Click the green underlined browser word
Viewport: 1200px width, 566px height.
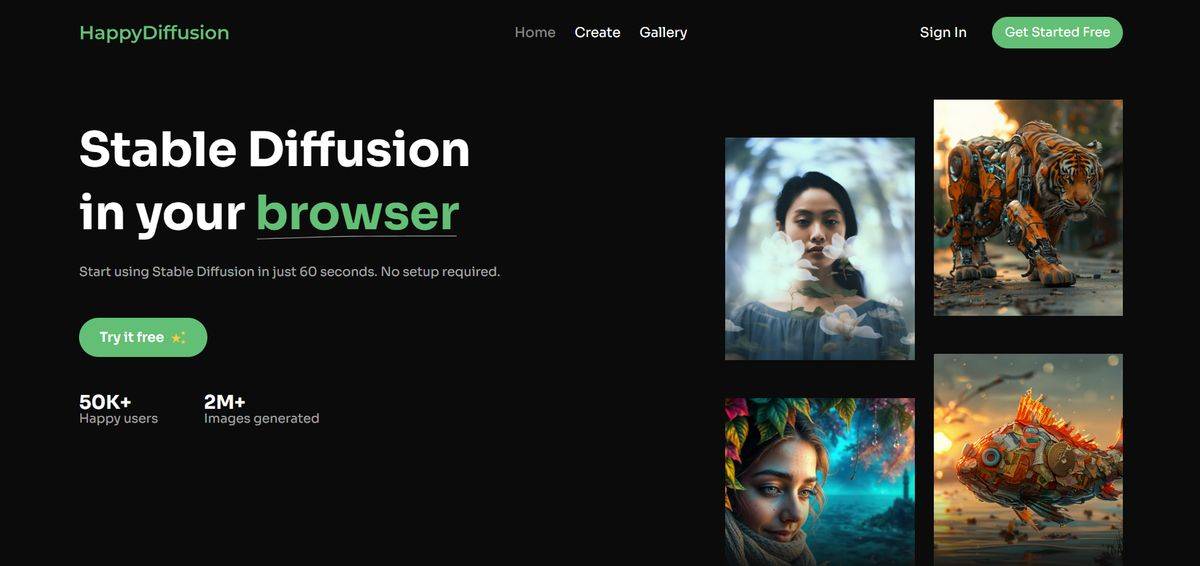[357, 212]
